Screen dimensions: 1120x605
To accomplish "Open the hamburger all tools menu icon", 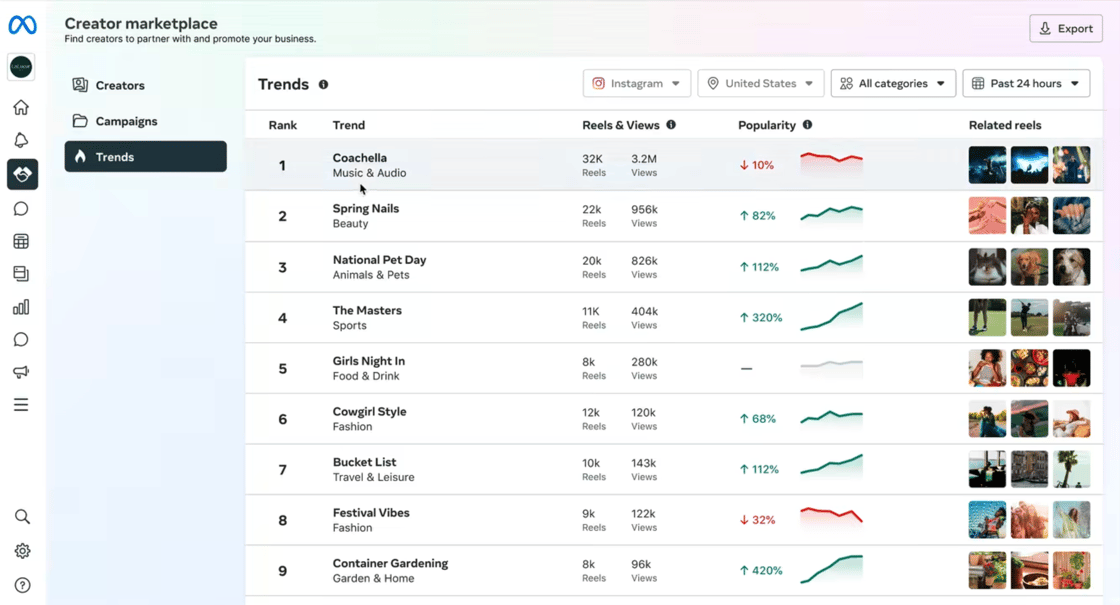I will tap(21, 405).
